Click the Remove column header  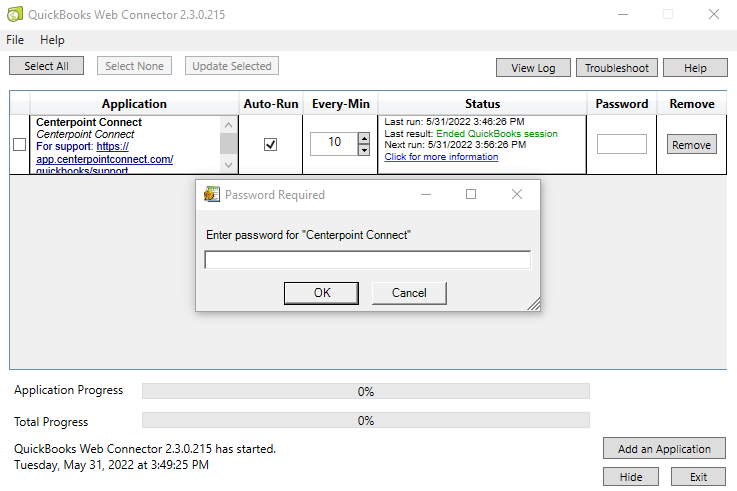pyautogui.click(x=691, y=103)
